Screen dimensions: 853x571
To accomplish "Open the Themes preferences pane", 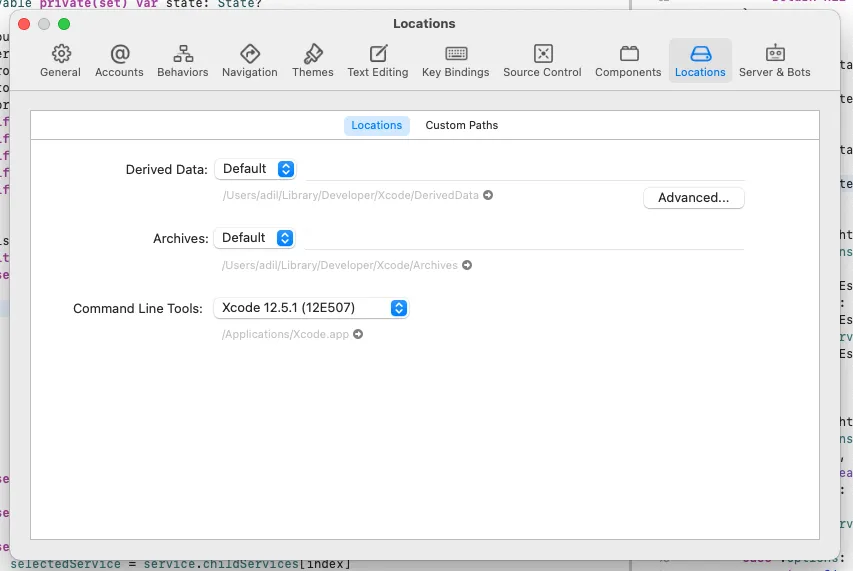I will (x=313, y=61).
